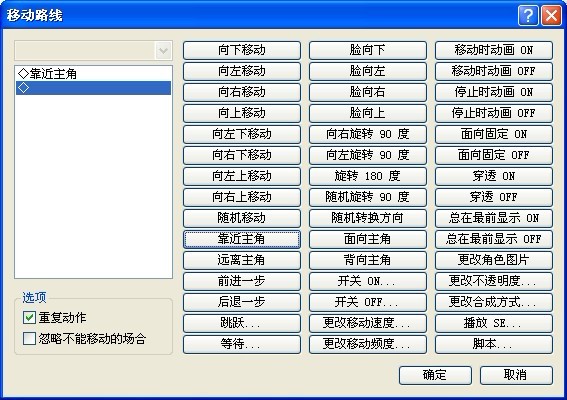Select 脸向右

(x=368, y=92)
